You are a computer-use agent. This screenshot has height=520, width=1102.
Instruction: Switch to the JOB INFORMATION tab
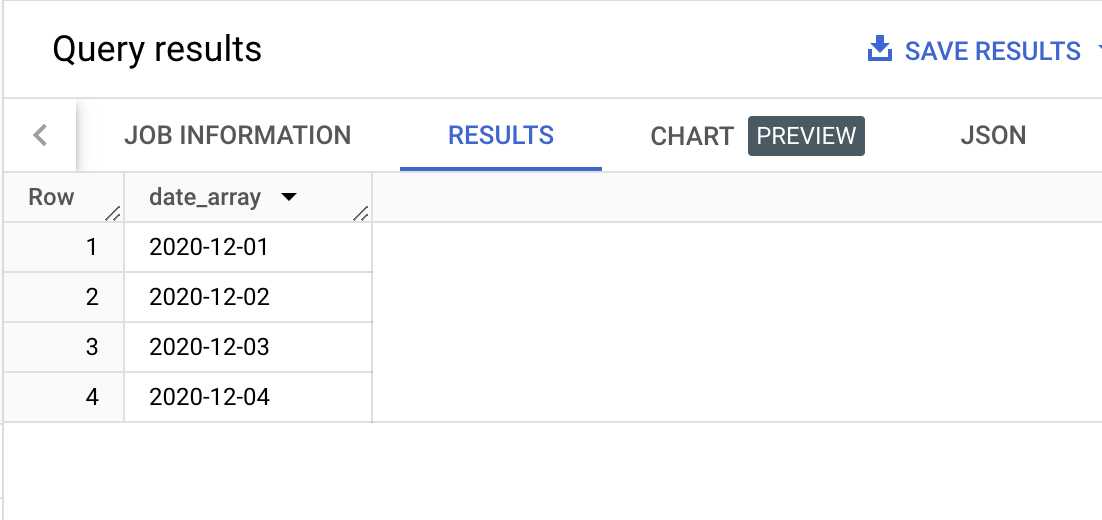(x=238, y=135)
